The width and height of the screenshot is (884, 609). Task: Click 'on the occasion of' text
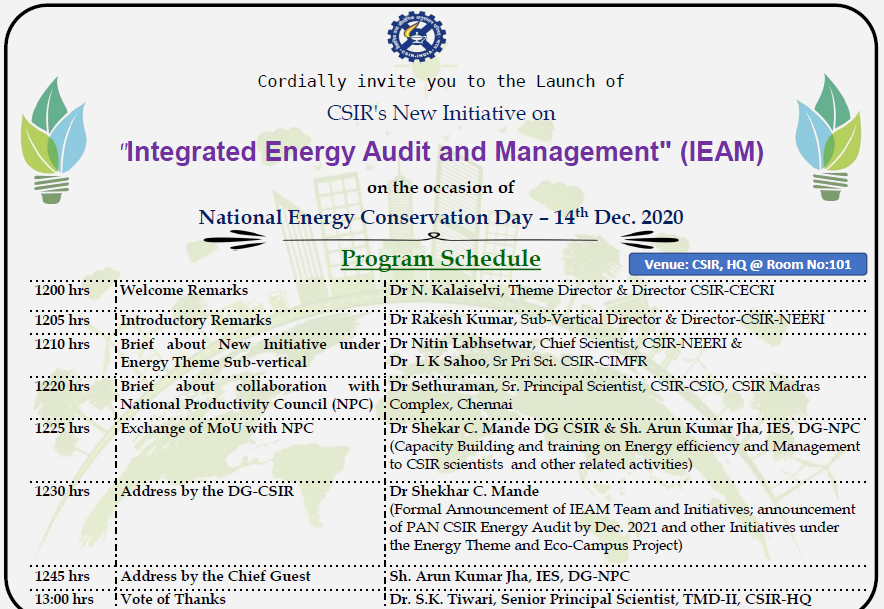[x=441, y=187]
